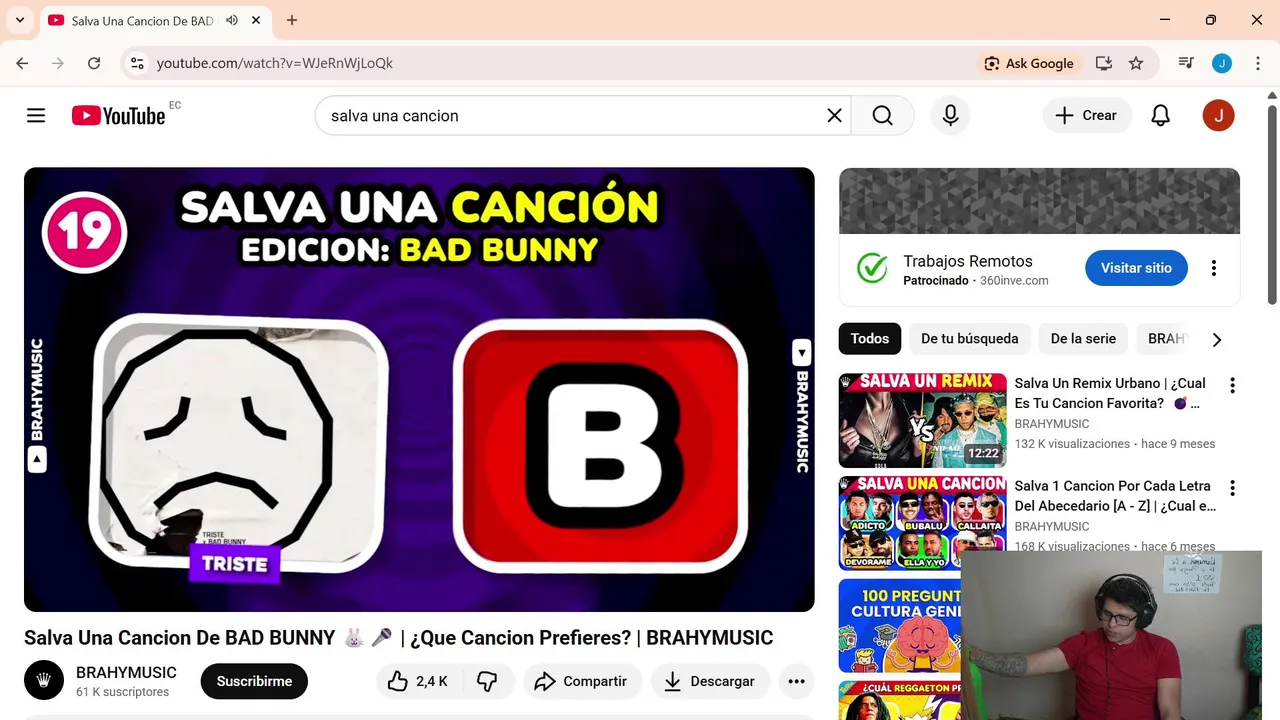Click the Chrome address bar URL
Screen dimensions: 1280x720
pyautogui.click(x=275, y=63)
